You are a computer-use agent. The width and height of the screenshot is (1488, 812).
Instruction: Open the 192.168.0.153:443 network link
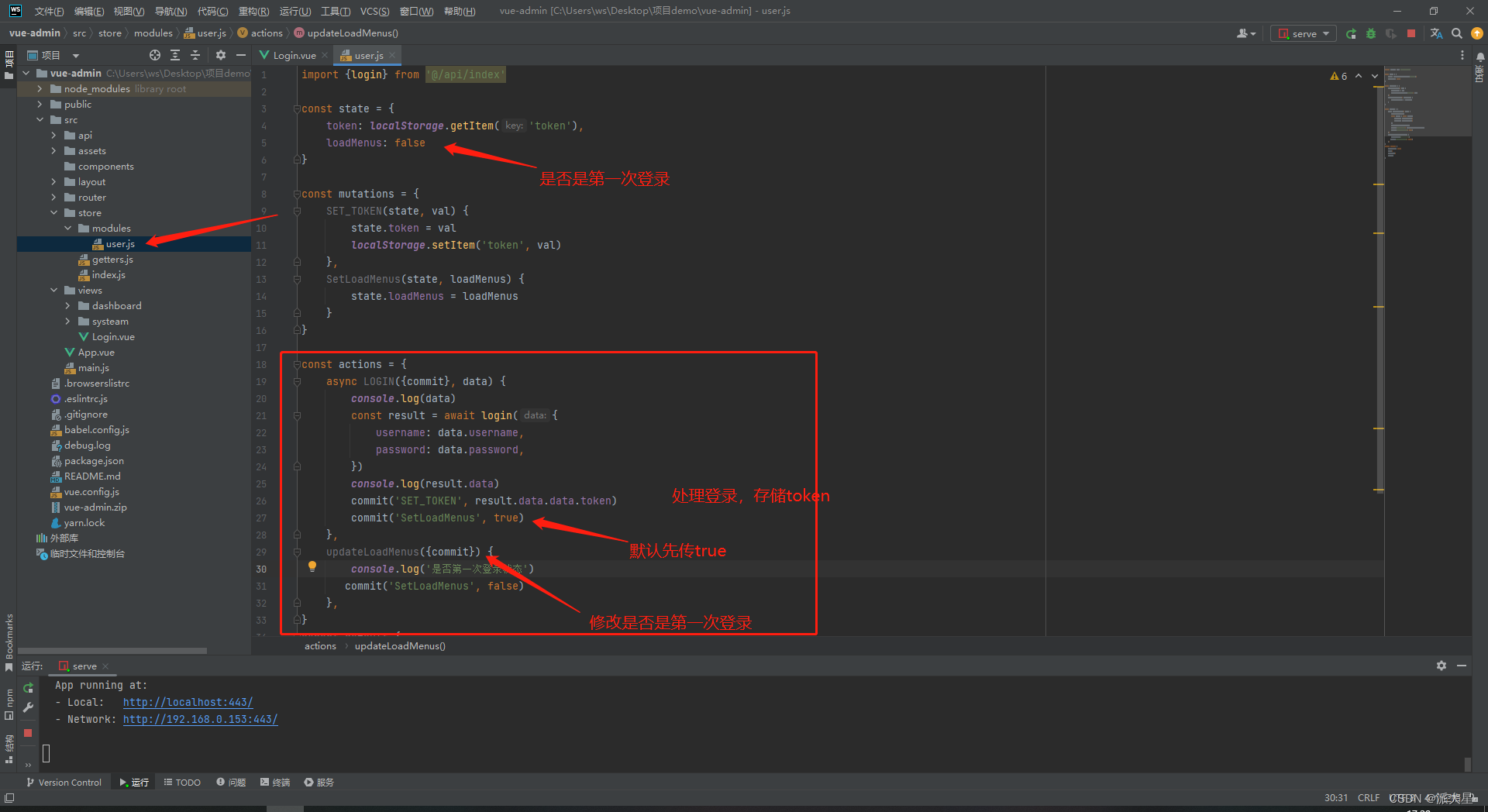pyautogui.click(x=200, y=719)
